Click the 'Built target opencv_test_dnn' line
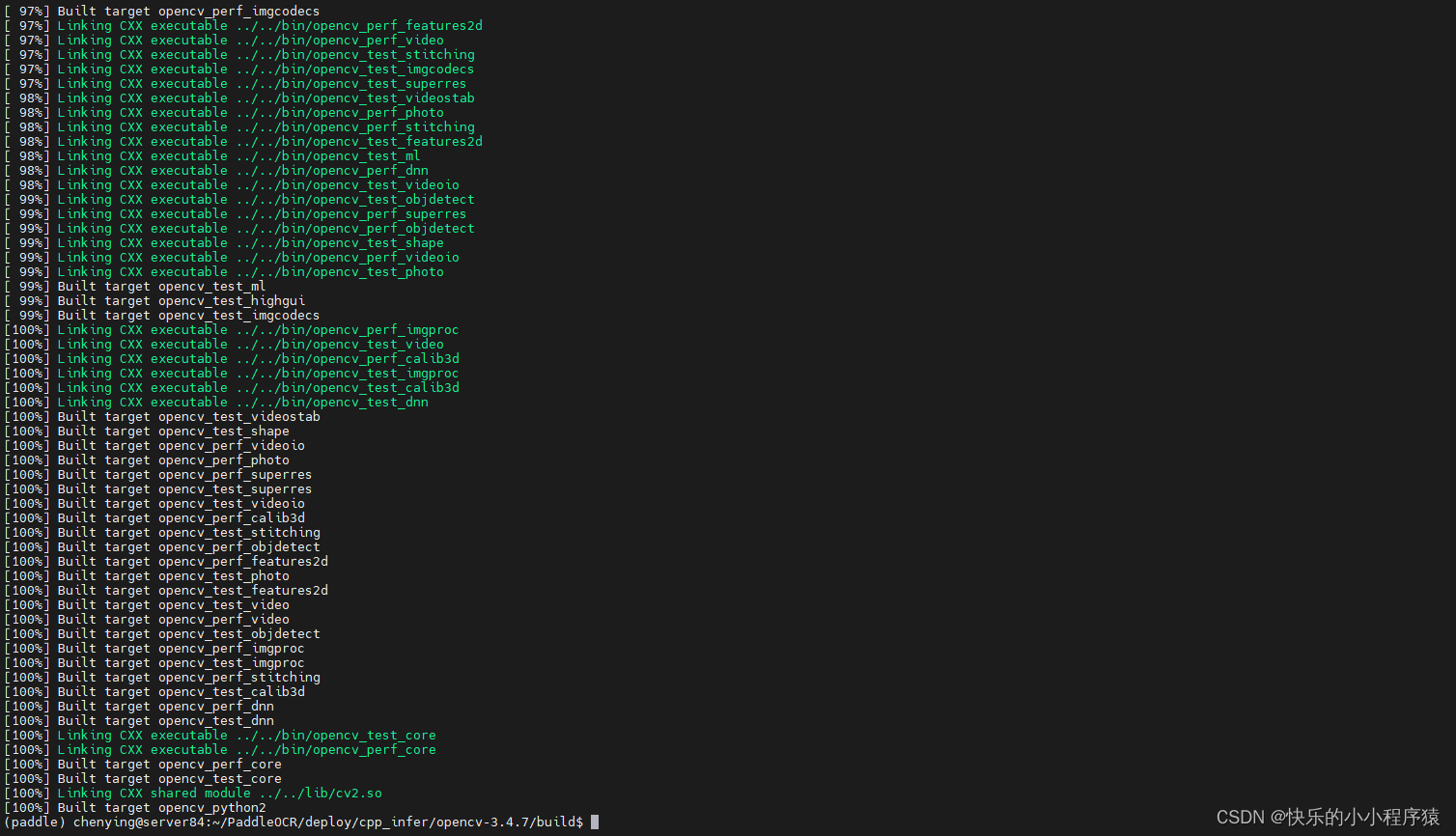1456x836 pixels. coord(139,721)
